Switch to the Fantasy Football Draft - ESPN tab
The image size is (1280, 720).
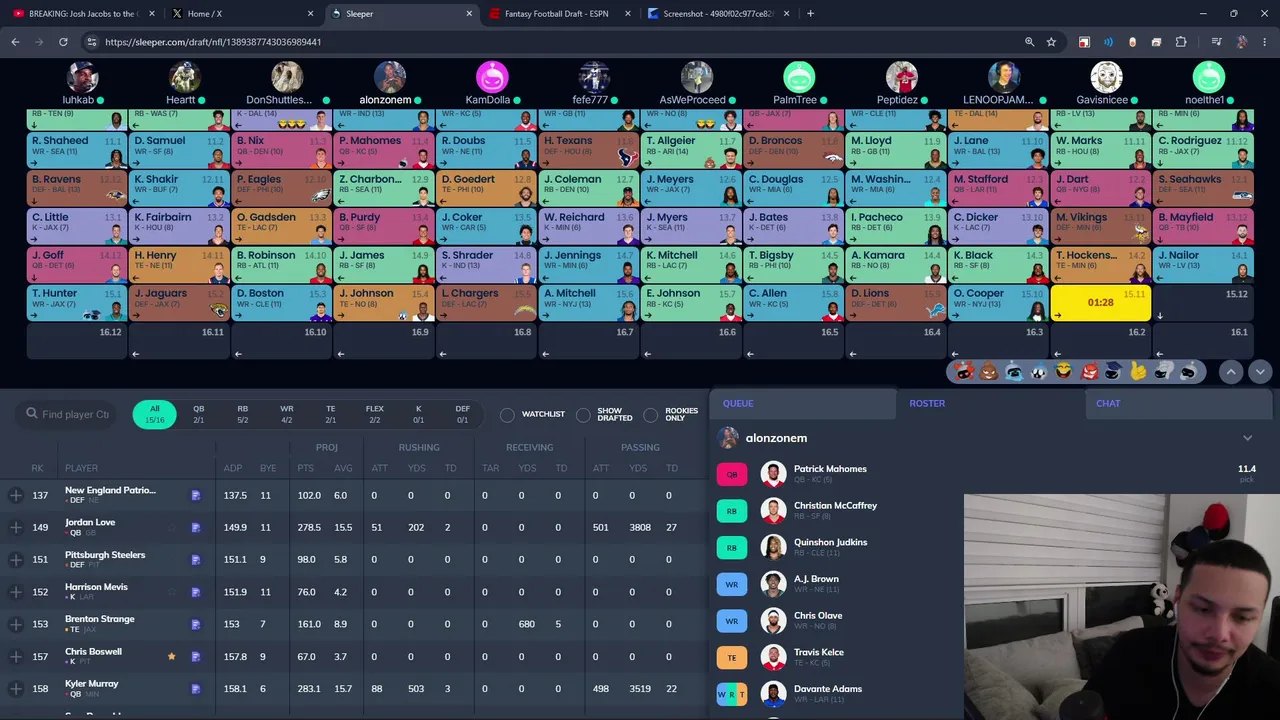pyautogui.click(x=562, y=14)
